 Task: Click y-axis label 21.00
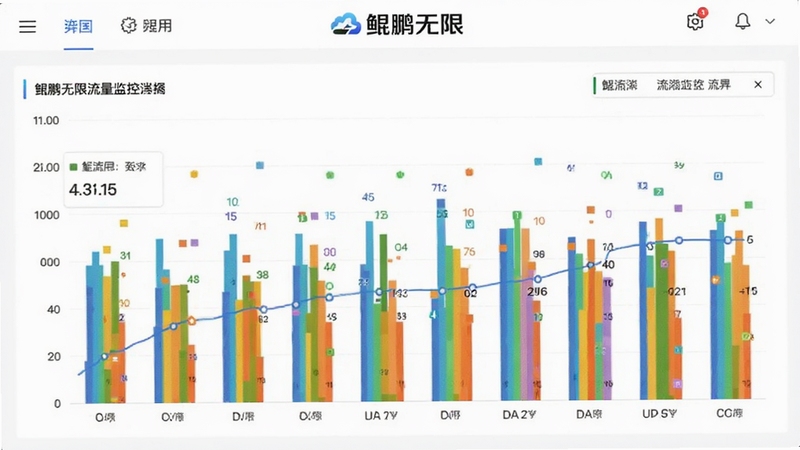46,167
